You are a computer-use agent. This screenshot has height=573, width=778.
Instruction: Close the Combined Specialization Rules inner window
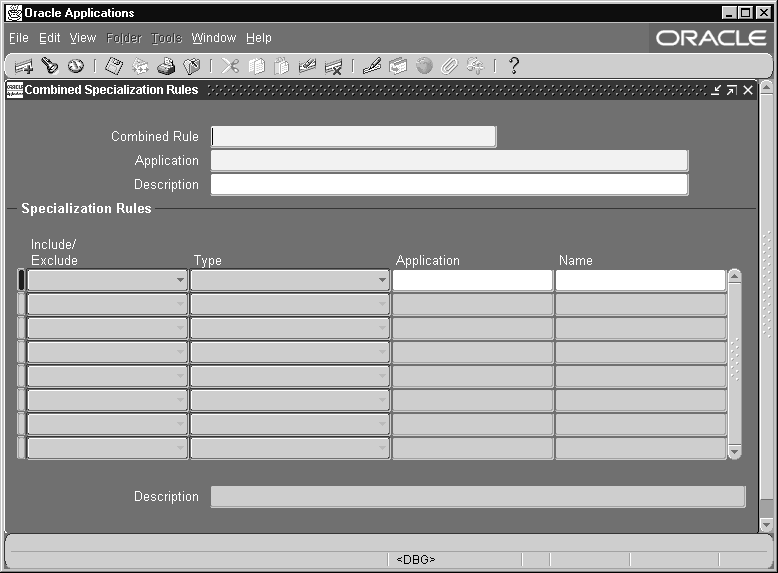tap(748, 90)
